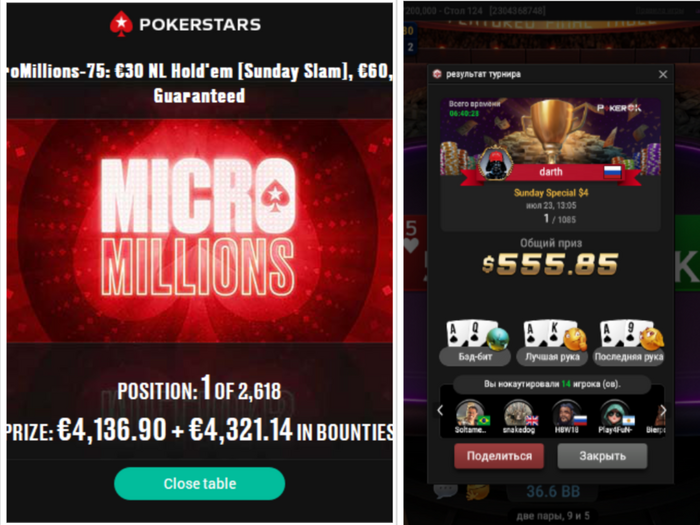Screen dimensions: 700x525
Task: Click darth's player avatar
Action: point(496,163)
